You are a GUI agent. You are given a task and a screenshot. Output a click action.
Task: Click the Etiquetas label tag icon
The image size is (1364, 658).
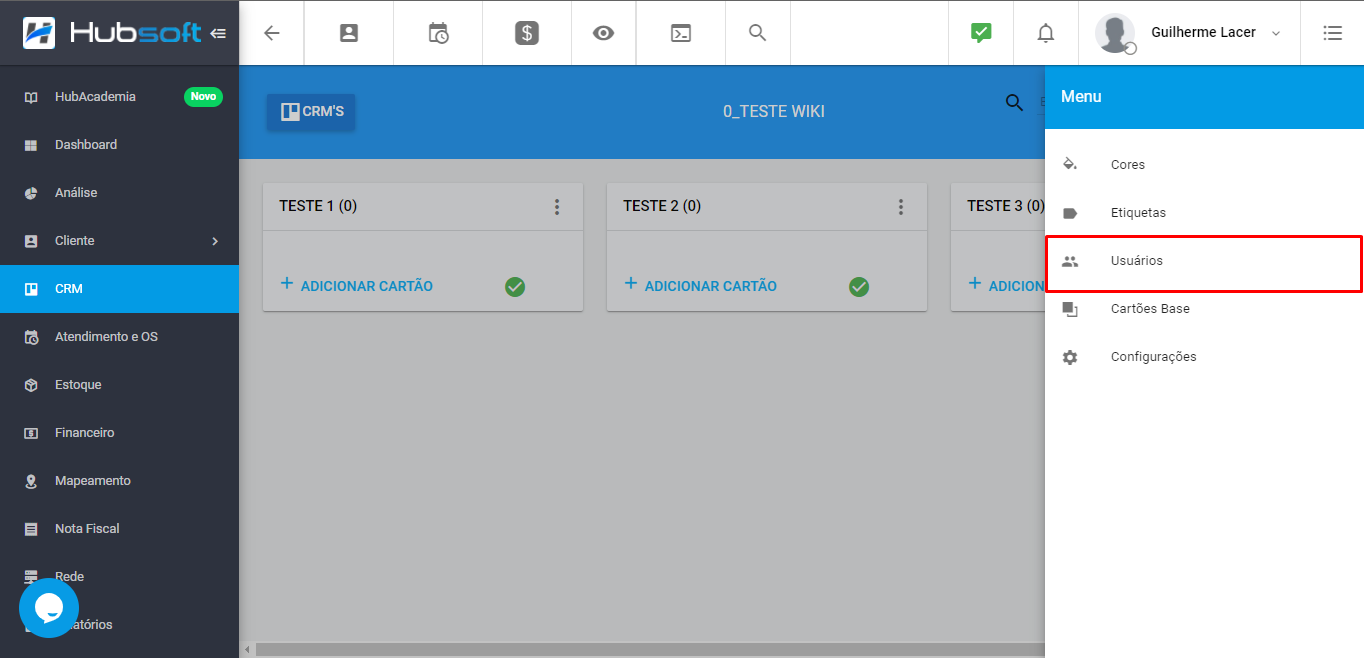1070,213
